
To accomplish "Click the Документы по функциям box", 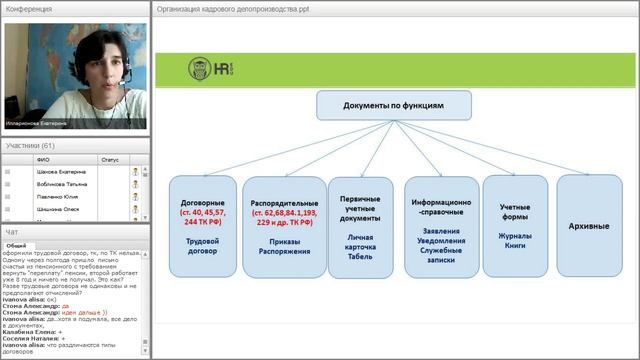I will (x=394, y=105).
